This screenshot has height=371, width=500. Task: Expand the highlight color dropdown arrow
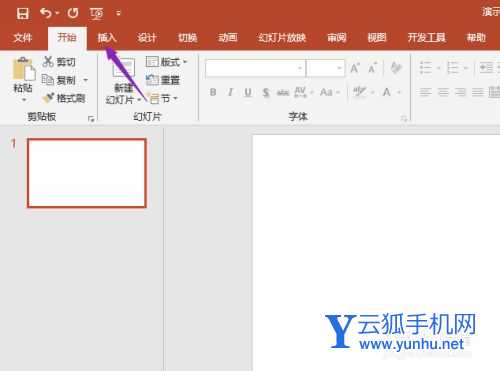(x=373, y=92)
